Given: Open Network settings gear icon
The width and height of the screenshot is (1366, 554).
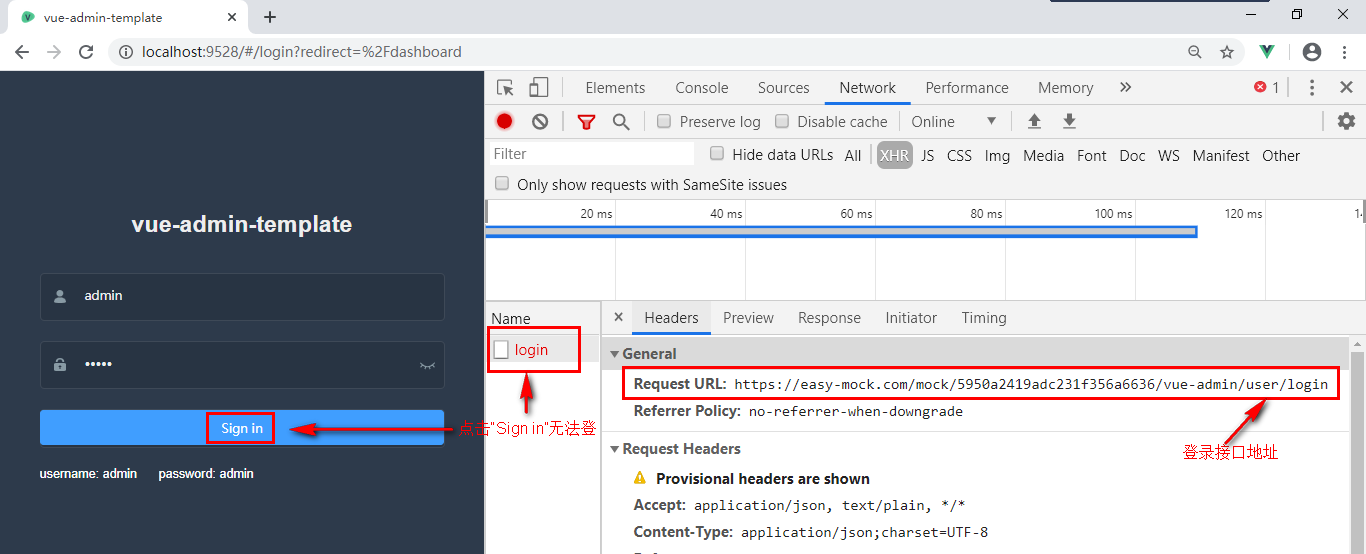Looking at the screenshot, I should click(x=1346, y=121).
